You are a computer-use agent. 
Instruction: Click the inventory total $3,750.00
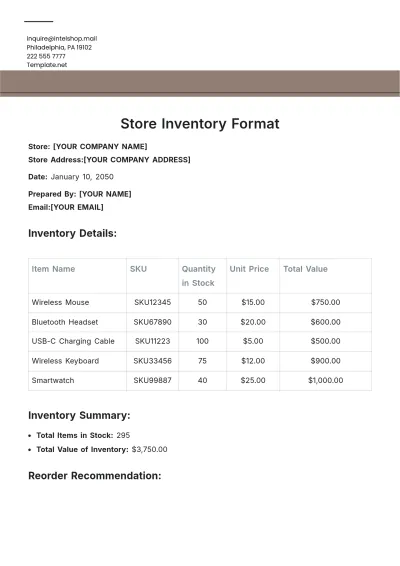149,449
